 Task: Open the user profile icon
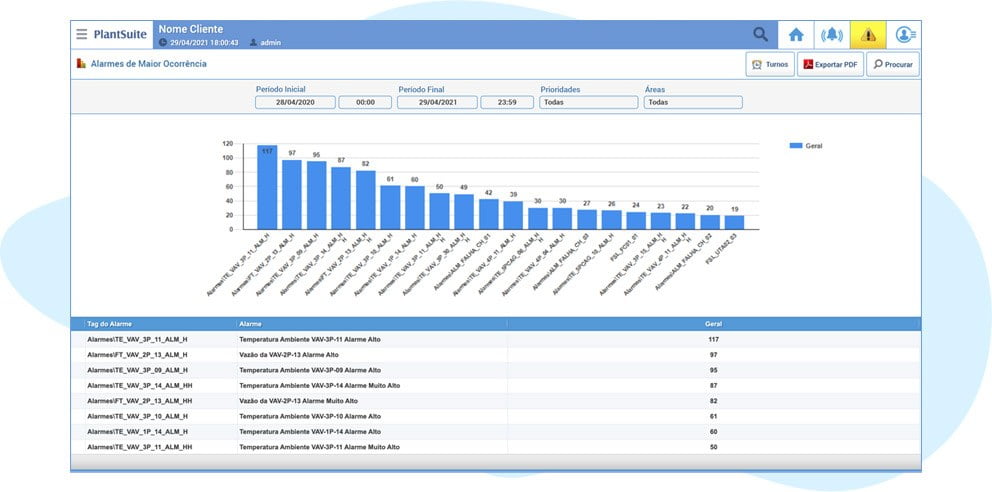point(905,35)
